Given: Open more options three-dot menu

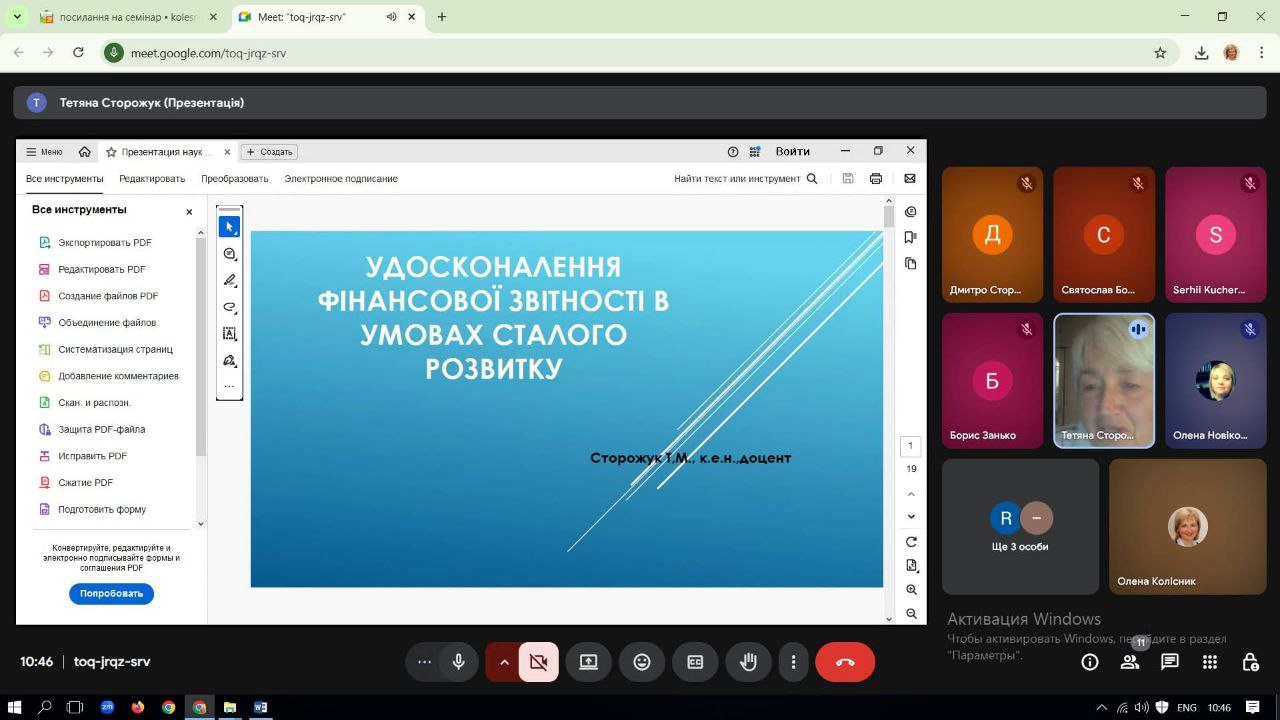Looking at the screenshot, I should (x=793, y=662).
